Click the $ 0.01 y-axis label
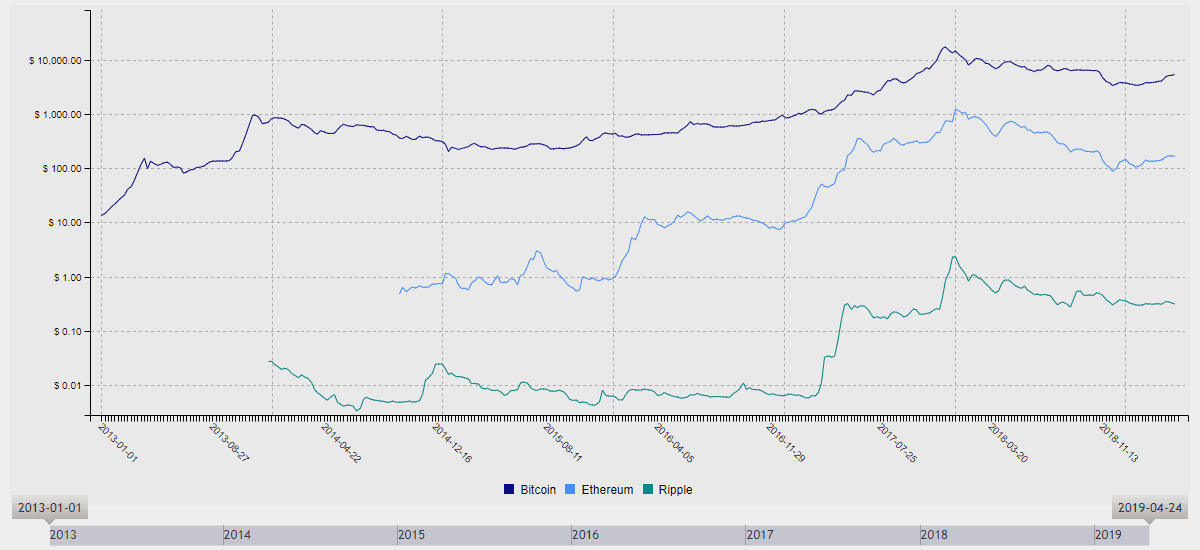This screenshot has height=550, width=1200. [66, 385]
